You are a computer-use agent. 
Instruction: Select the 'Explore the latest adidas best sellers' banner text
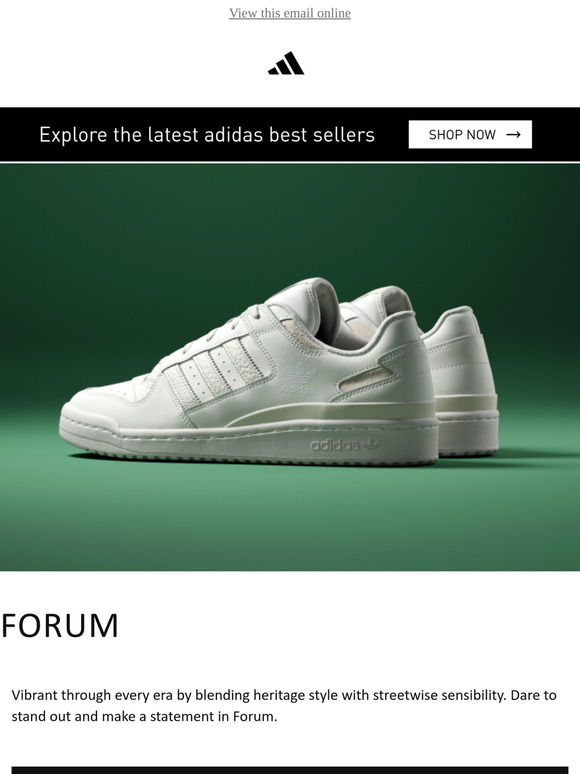(x=207, y=135)
